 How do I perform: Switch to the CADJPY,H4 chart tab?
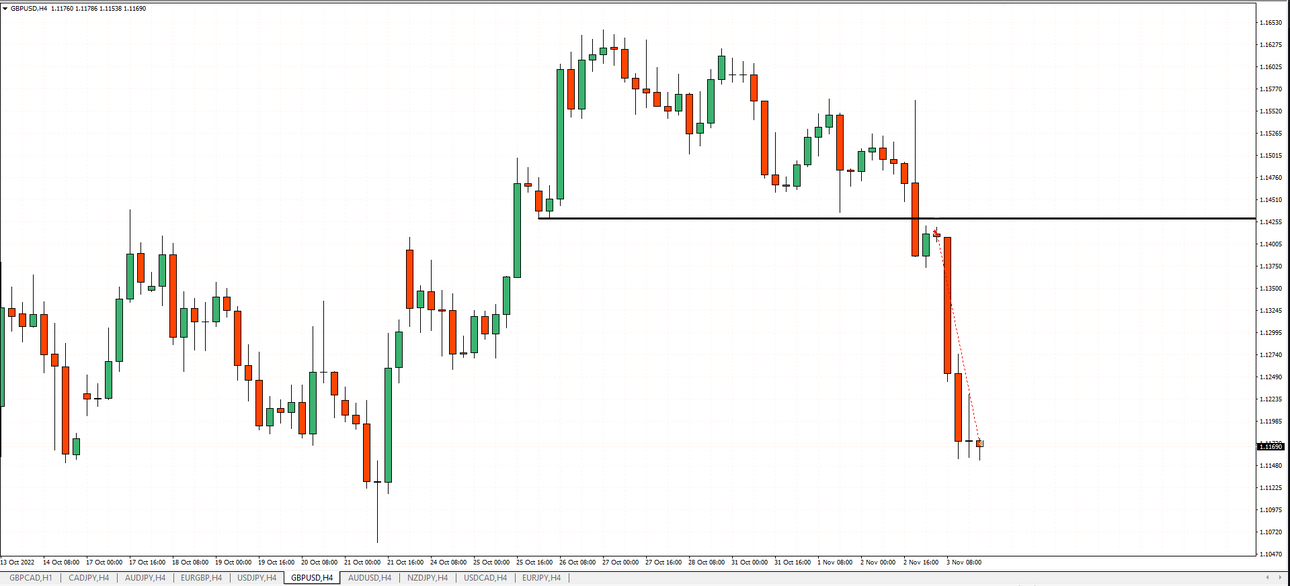[x=89, y=578]
